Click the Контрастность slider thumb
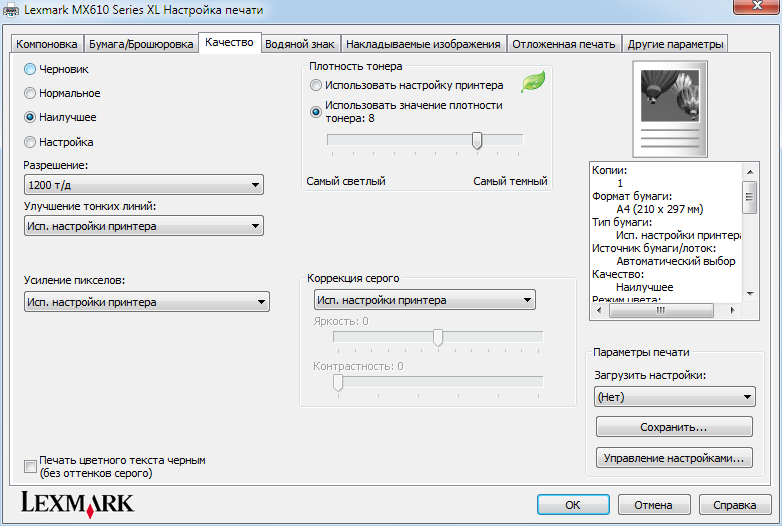The height and width of the screenshot is (526, 782). point(338,383)
